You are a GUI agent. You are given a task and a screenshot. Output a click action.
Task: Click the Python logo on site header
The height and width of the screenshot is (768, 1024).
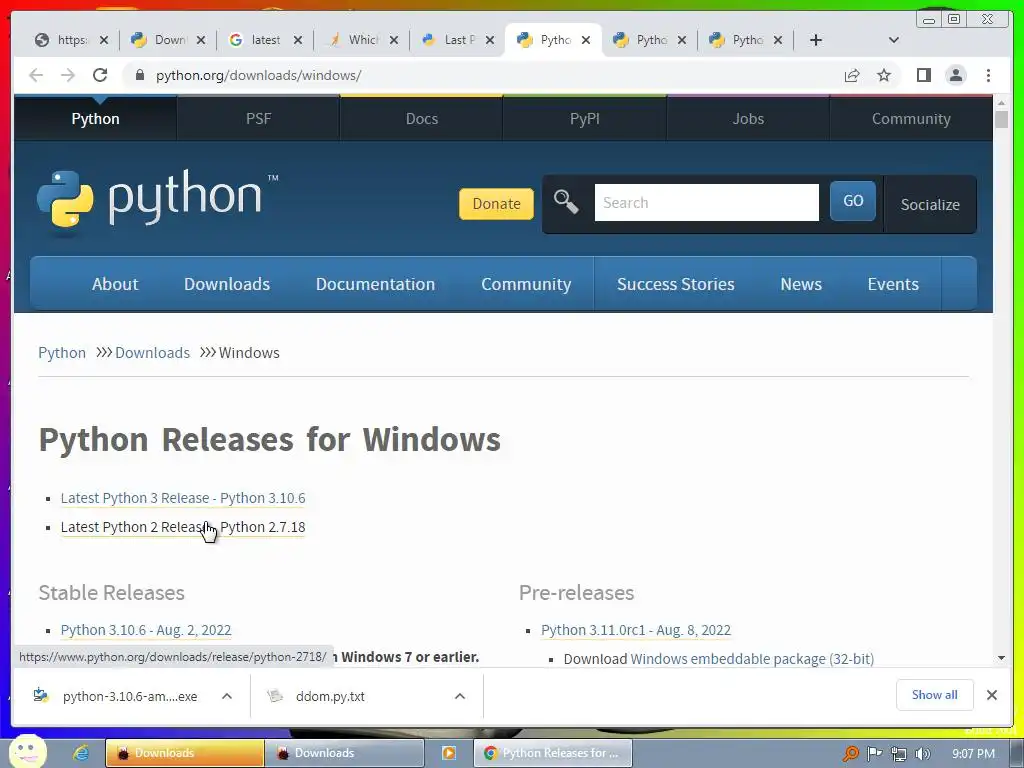click(157, 199)
